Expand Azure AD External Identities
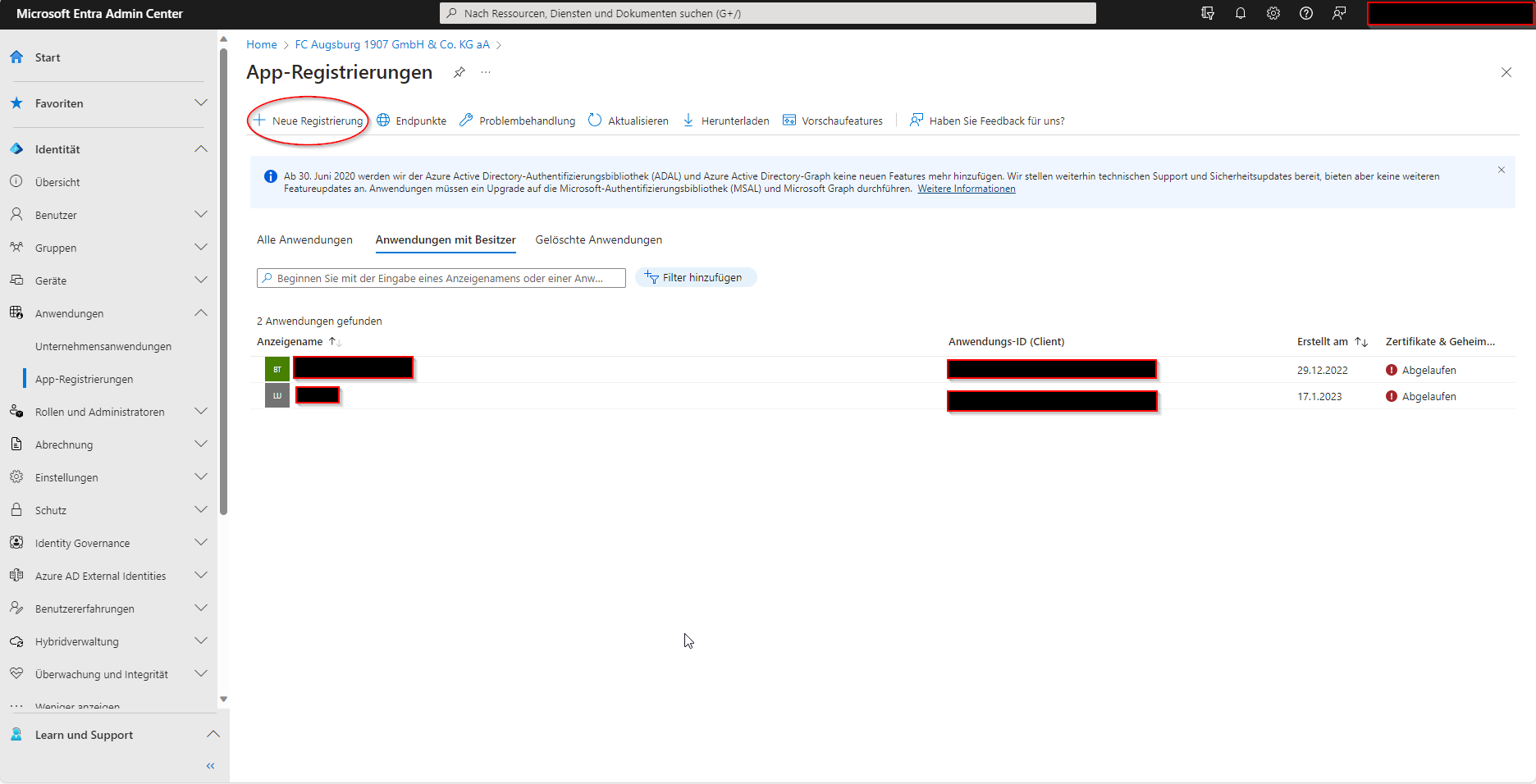 [x=201, y=575]
